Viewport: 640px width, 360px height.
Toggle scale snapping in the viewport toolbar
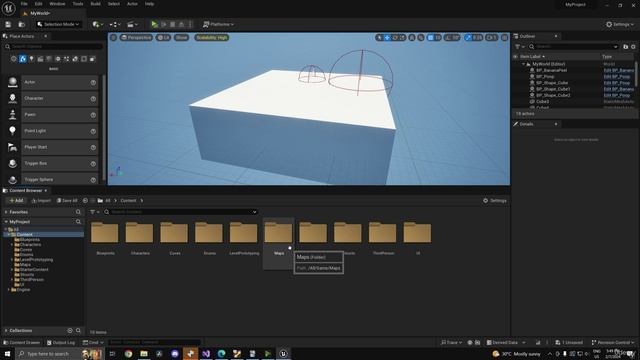coord(468,38)
